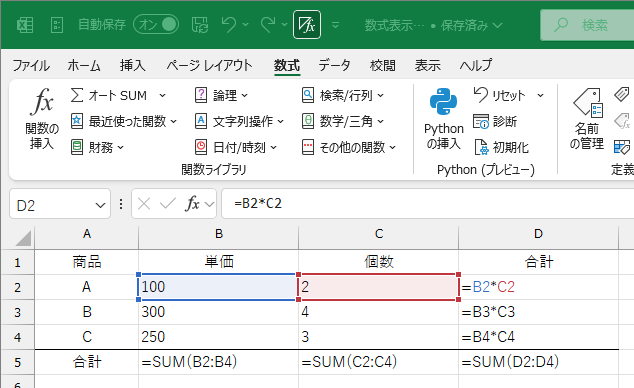Switch to the データ tab
Image resolution: width=634 pixels, height=388 pixels.
coord(334,65)
